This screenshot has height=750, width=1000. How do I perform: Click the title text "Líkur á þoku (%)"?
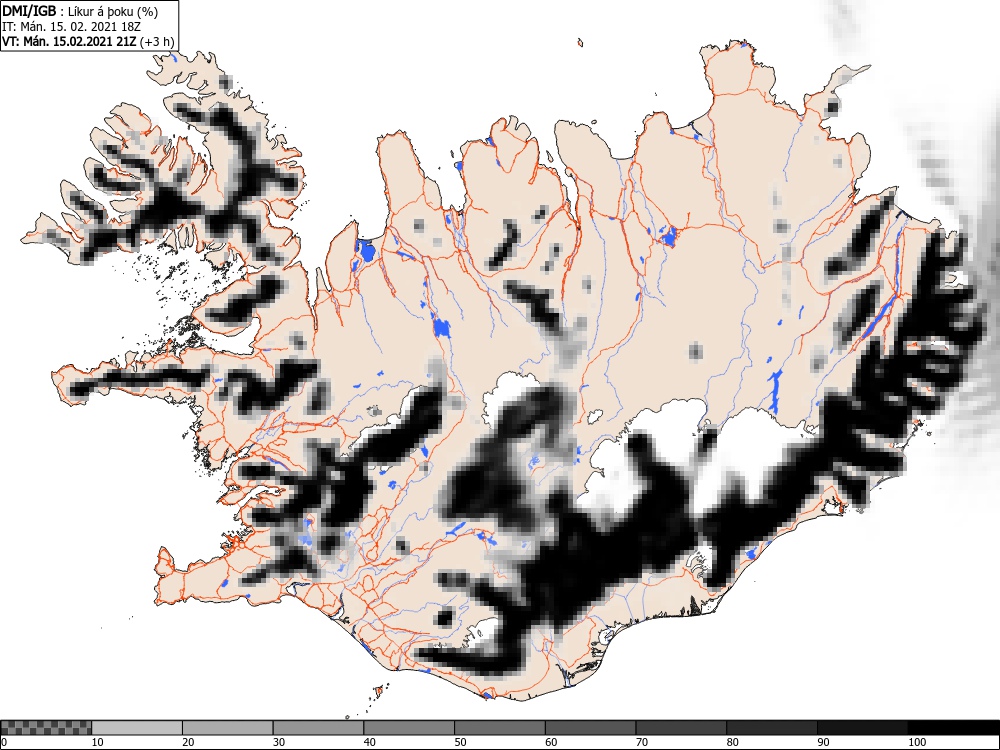pyautogui.click(x=113, y=11)
